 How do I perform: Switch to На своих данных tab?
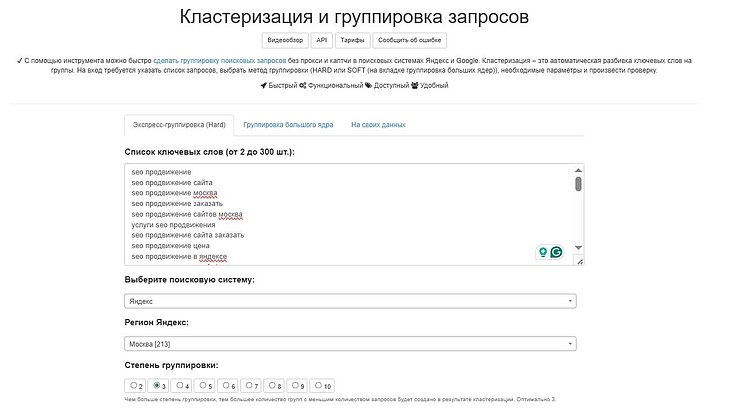click(x=378, y=125)
